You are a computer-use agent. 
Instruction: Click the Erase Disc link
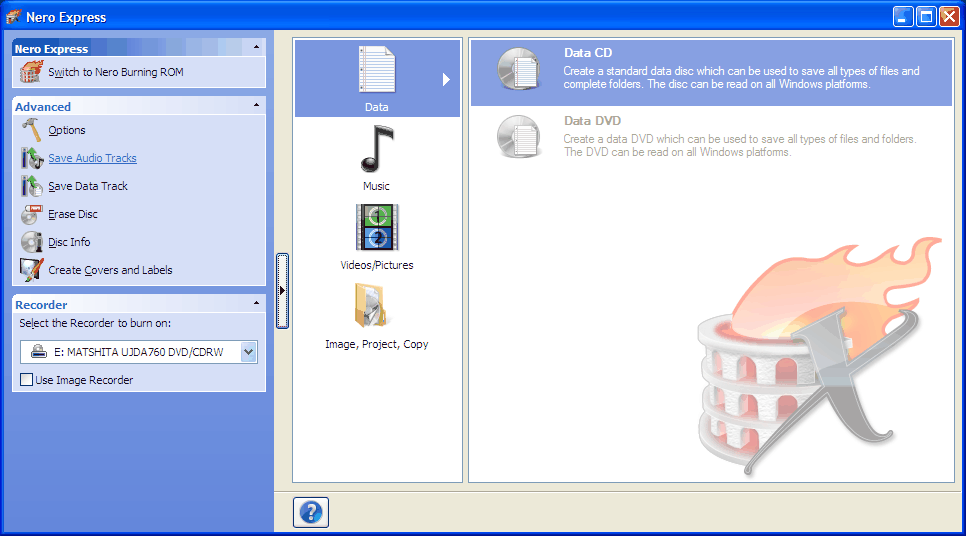point(73,214)
